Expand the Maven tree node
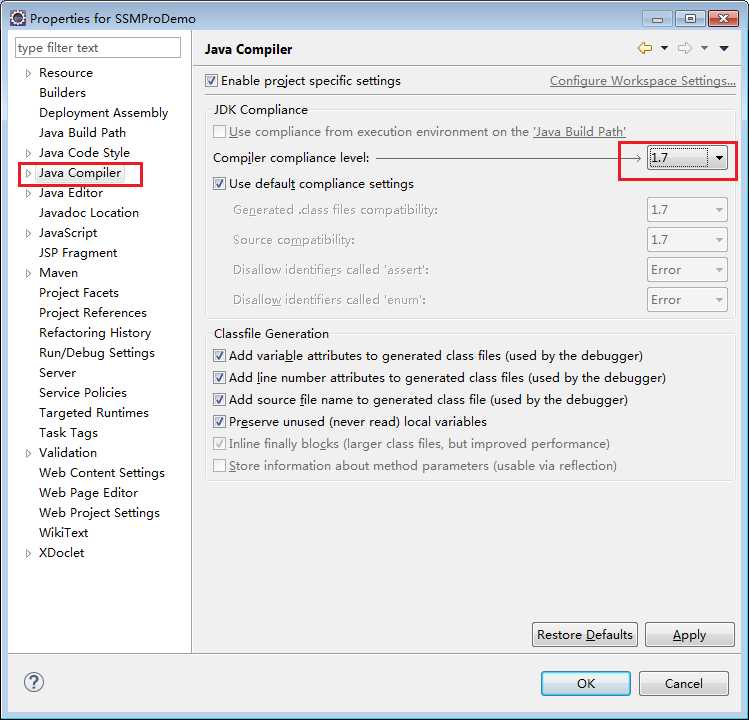Screen dimensions: 749x720 click(x=28, y=273)
